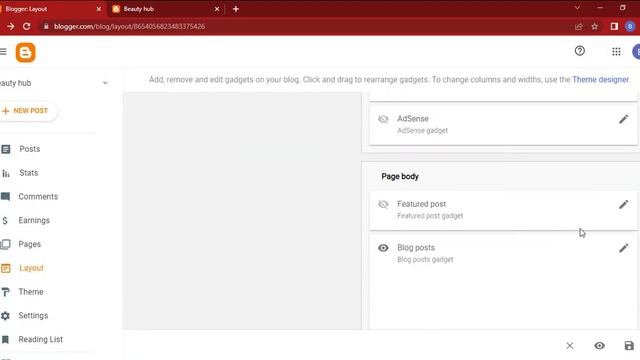Open Comments in the sidebar

[38, 197]
